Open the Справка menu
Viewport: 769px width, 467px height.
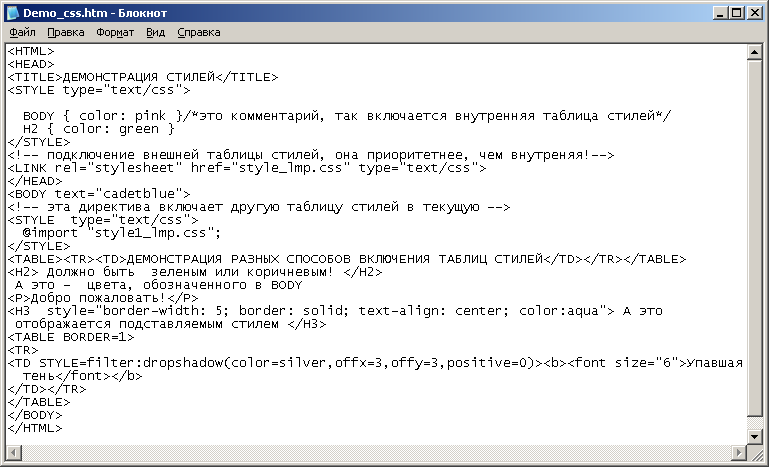point(199,32)
